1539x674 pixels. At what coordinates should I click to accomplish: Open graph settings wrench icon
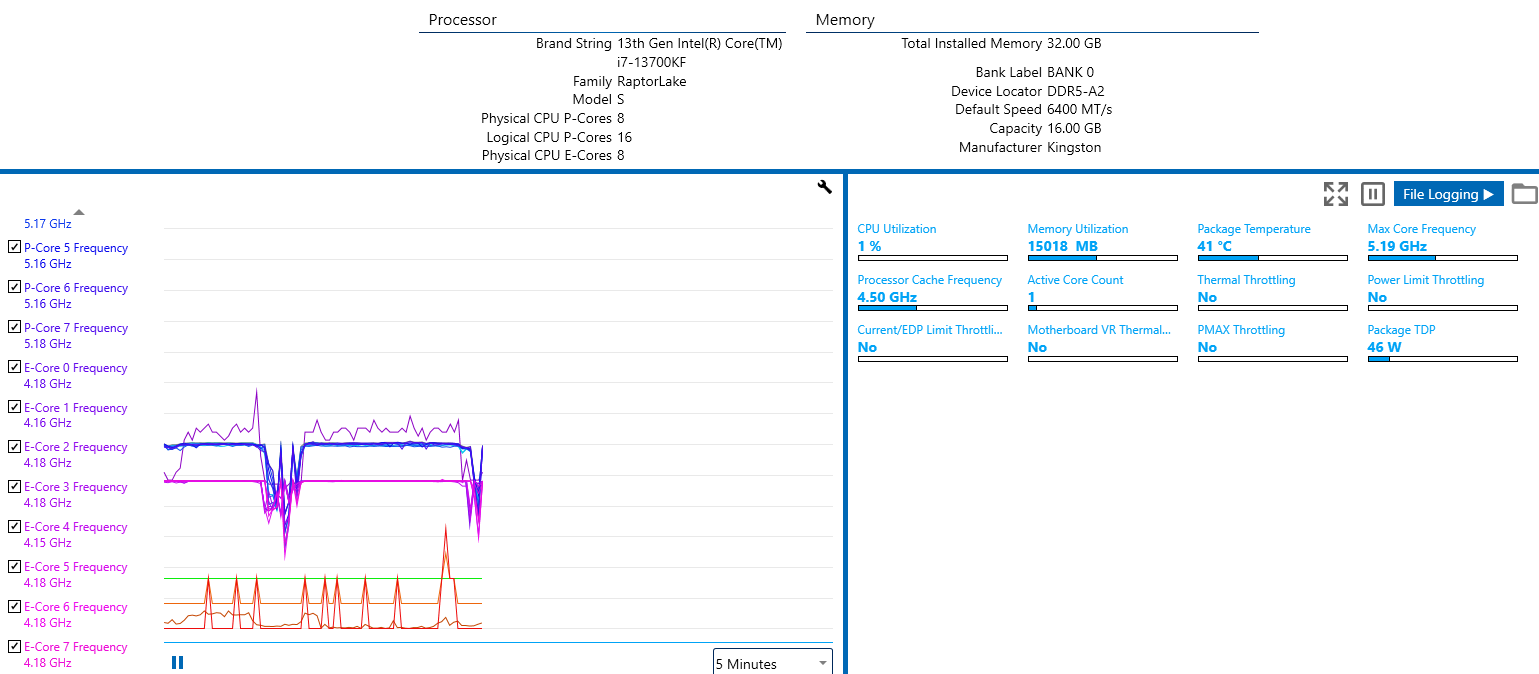pos(825,186)
